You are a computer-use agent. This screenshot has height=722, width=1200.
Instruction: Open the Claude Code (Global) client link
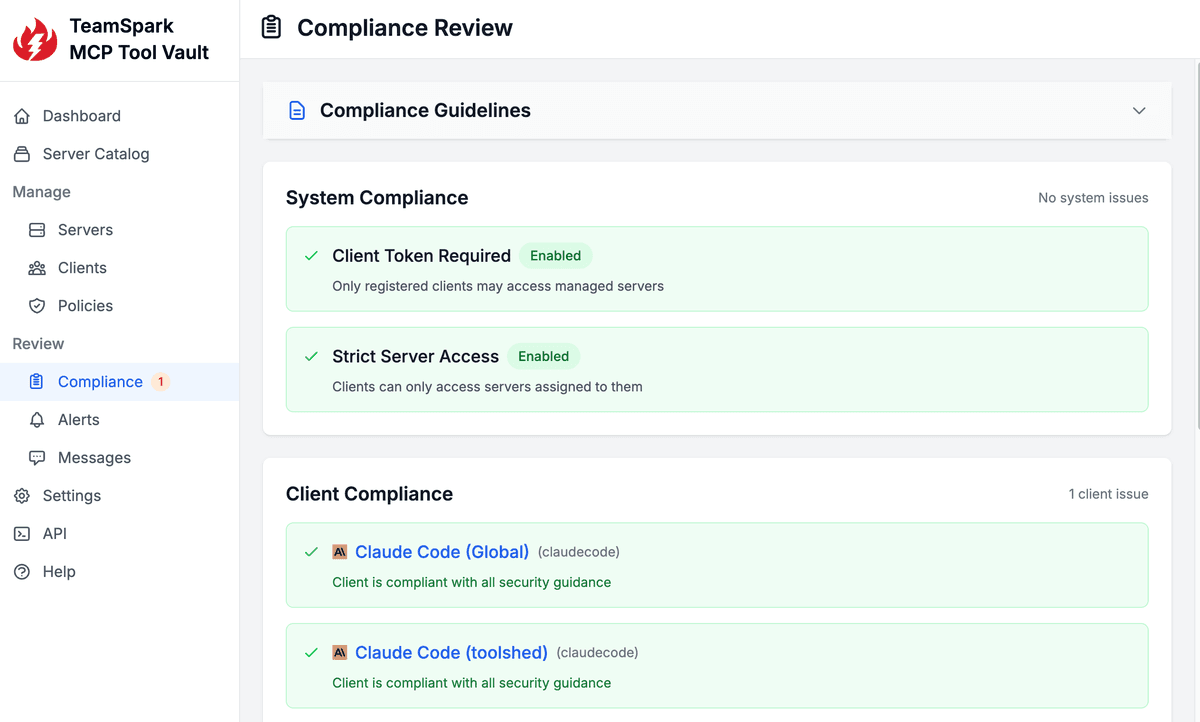pyautogui.click(x=442, y=551)
